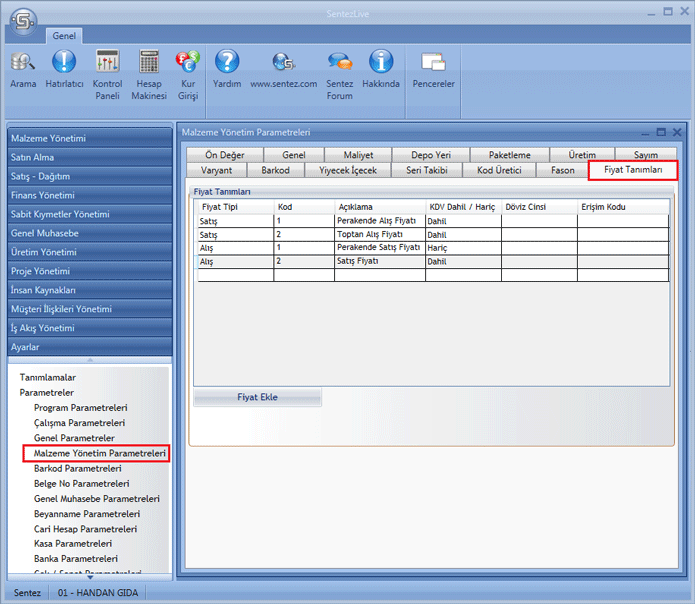Click the SentezLive application logo button
This screenshot has height=604, width=695.
tap(23, 20)
